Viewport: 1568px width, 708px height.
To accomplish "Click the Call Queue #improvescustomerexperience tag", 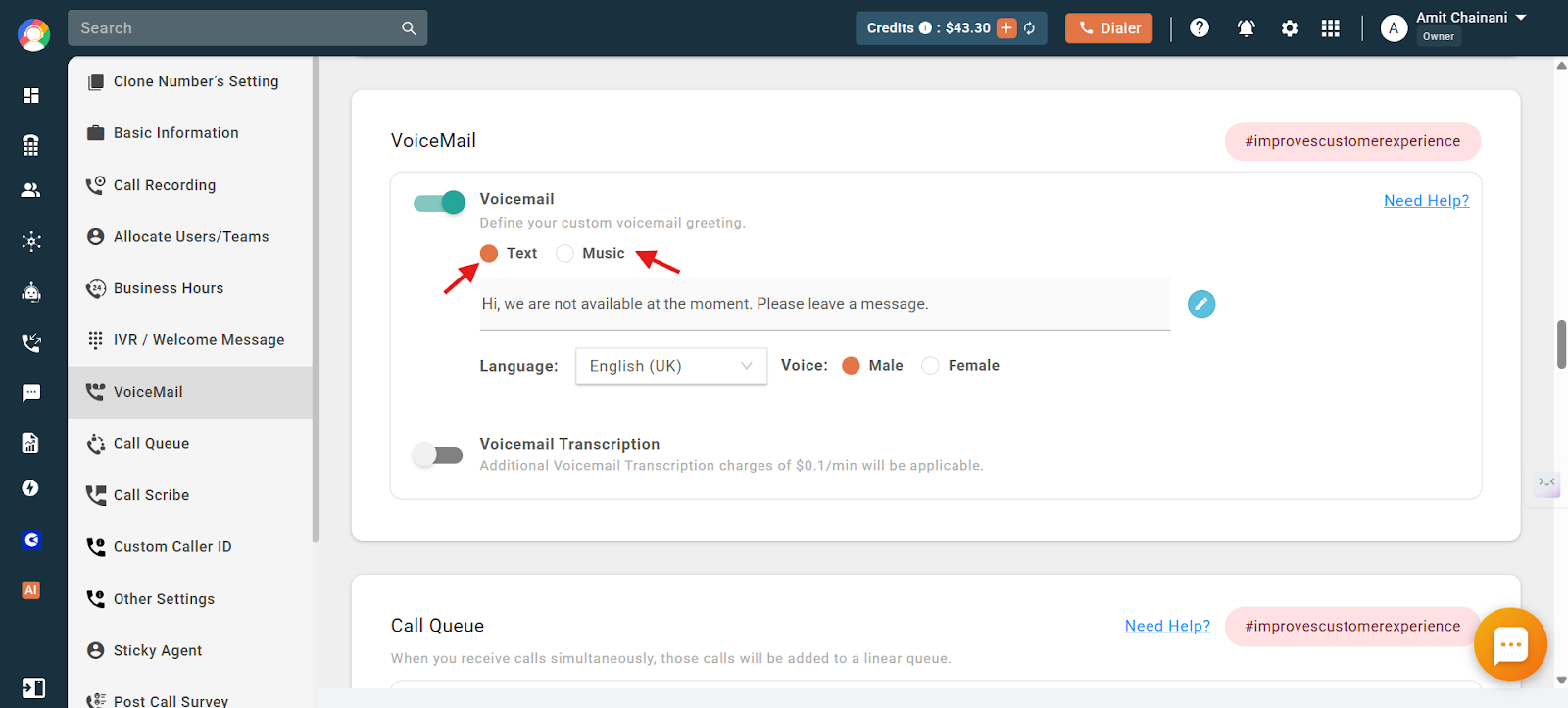I will click(x=1352, y=626).
